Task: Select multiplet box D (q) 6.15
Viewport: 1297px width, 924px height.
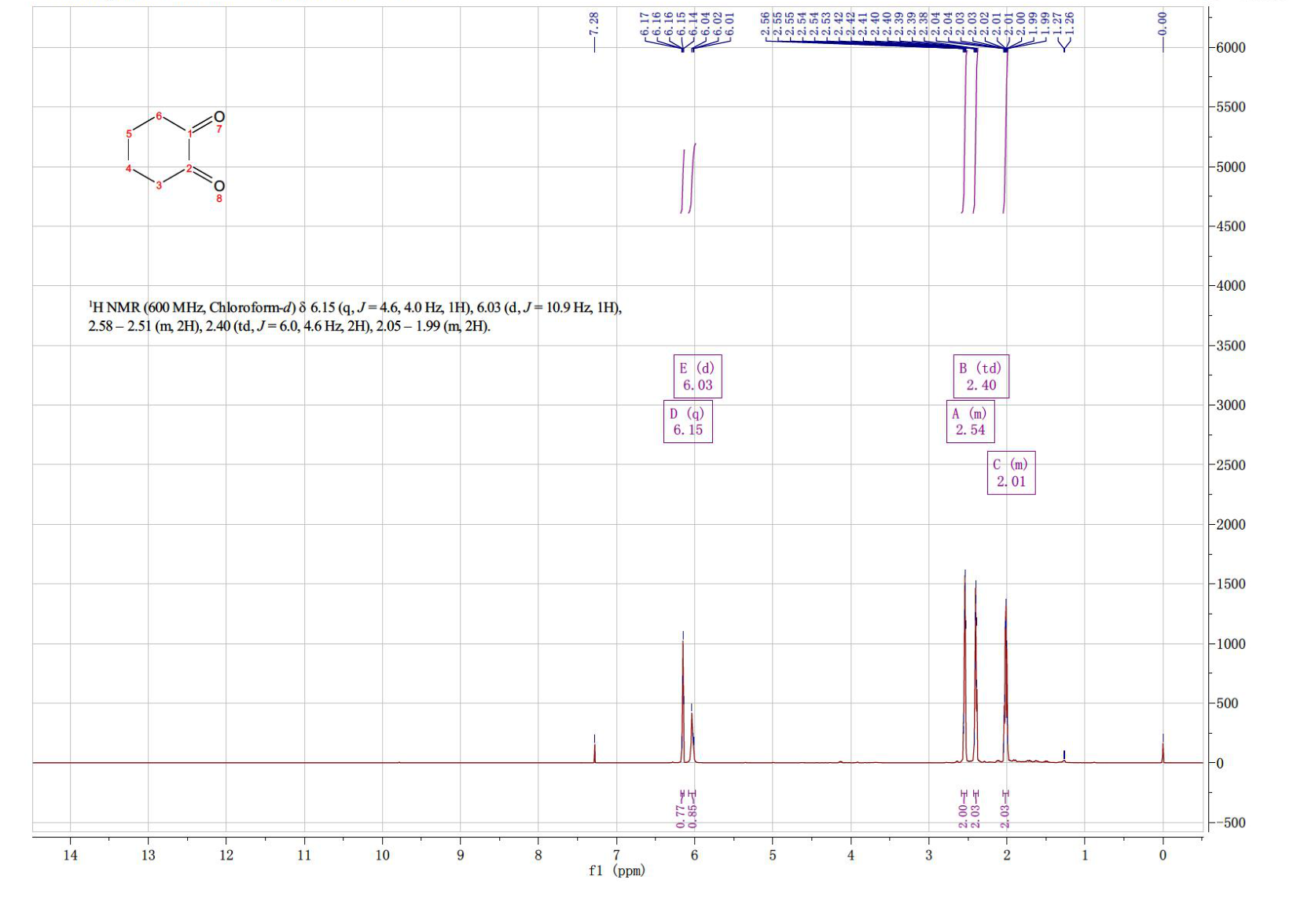Action: (x=688, y=421)
